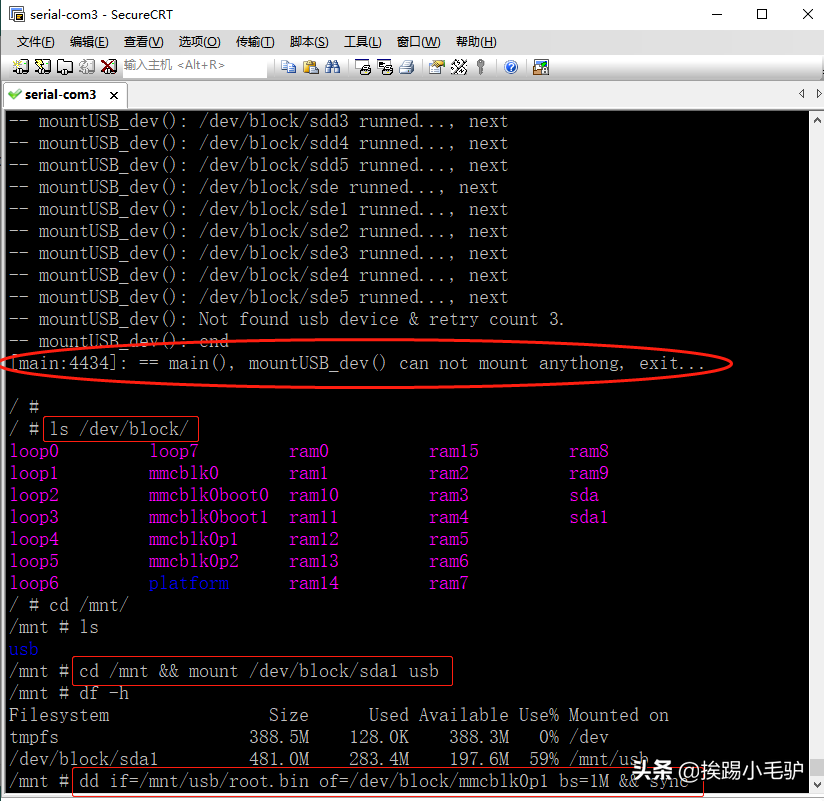Screen dimensions: 824x801
Task: Open the 传输(T) menu
Action: (x=255, y=42)
